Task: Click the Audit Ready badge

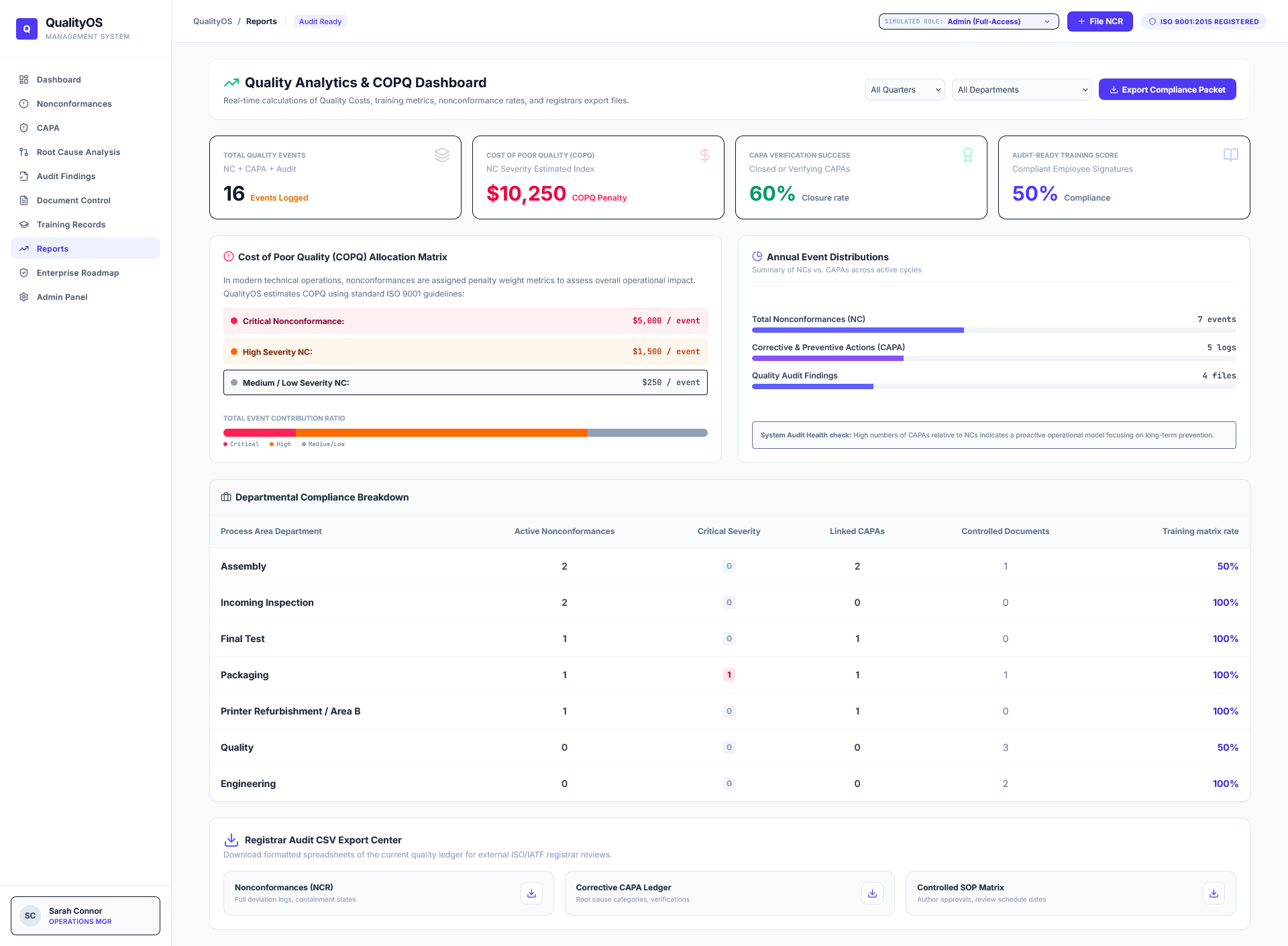Action: (320, 21)
